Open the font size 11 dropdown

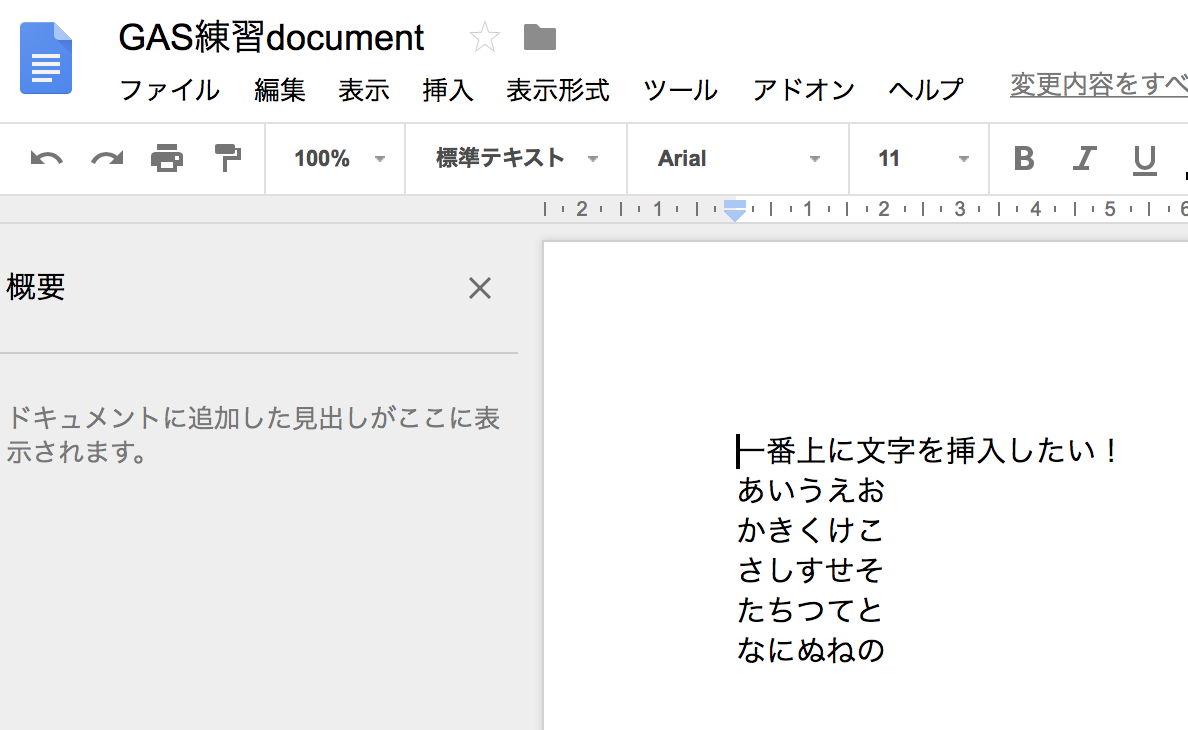pos(919,159)
